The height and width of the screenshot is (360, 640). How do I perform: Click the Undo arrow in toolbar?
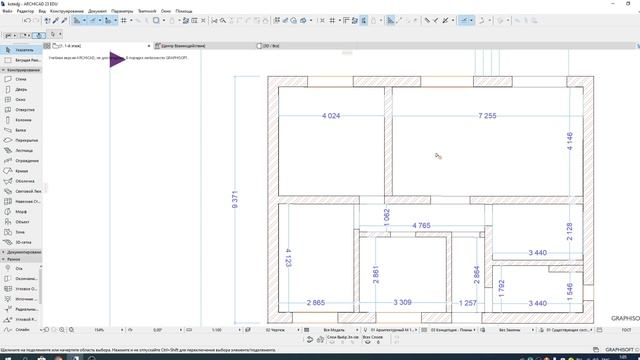pyautogui.click(x=27, y=20)
